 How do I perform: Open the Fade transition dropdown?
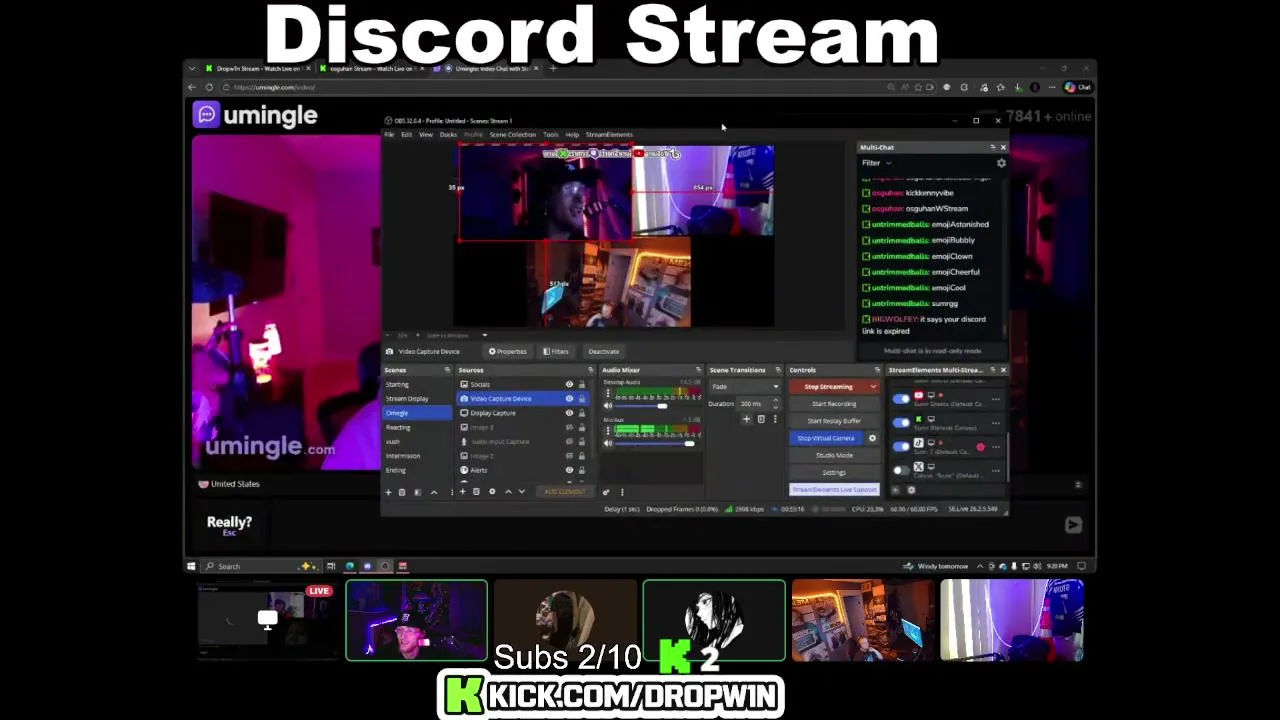pyautogui.click(x=744, y=386)
